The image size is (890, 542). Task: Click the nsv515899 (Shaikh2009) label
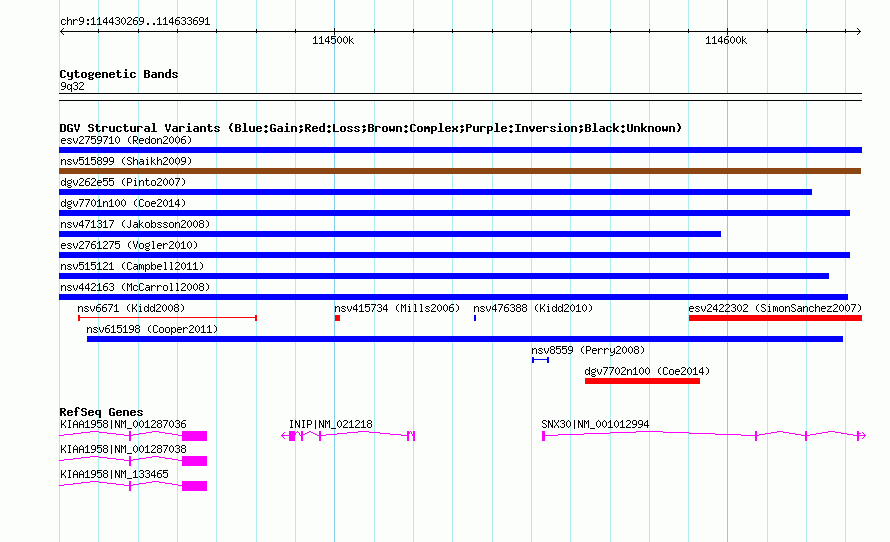point(126,161)
